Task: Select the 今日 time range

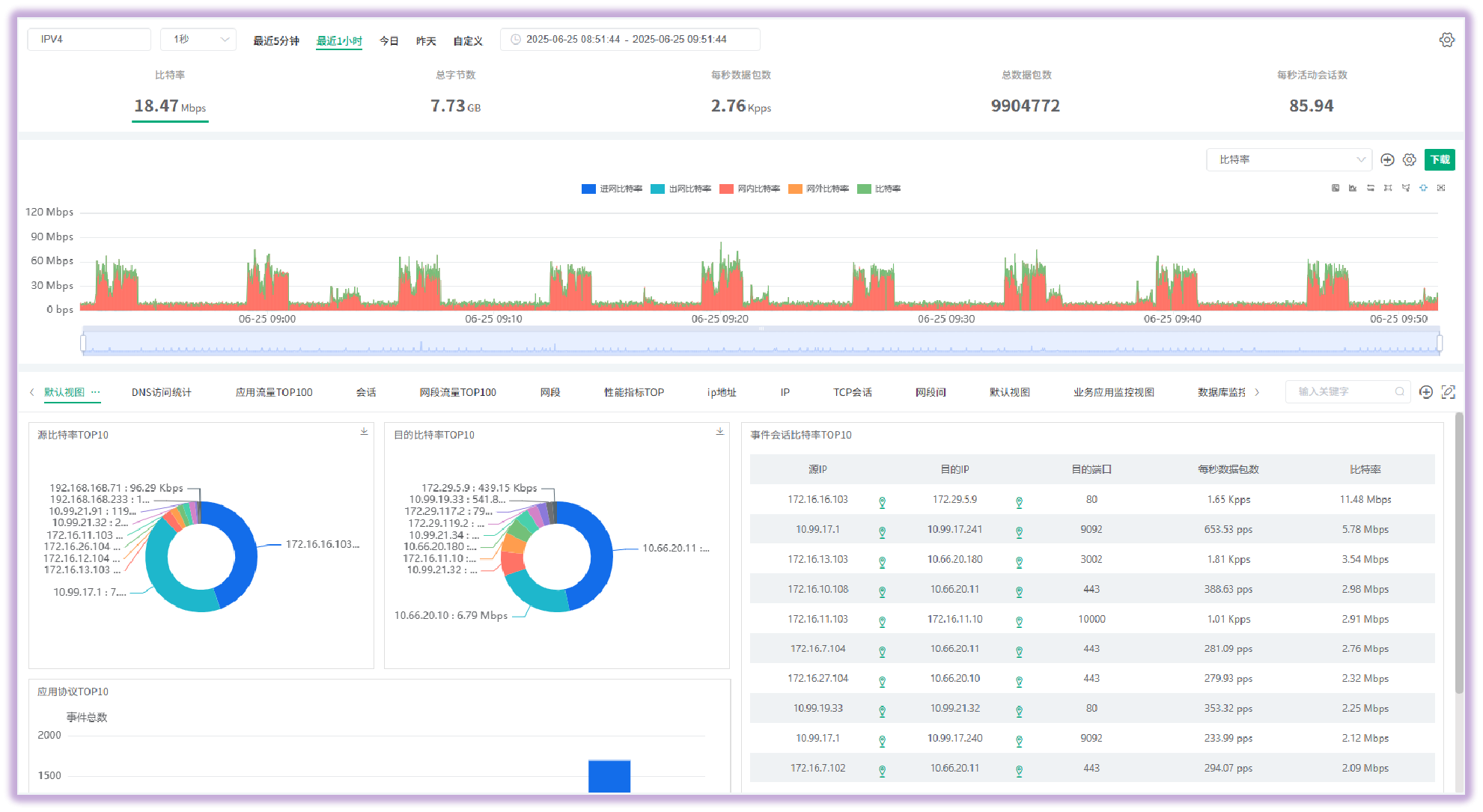Action: [x=389, y=40]
